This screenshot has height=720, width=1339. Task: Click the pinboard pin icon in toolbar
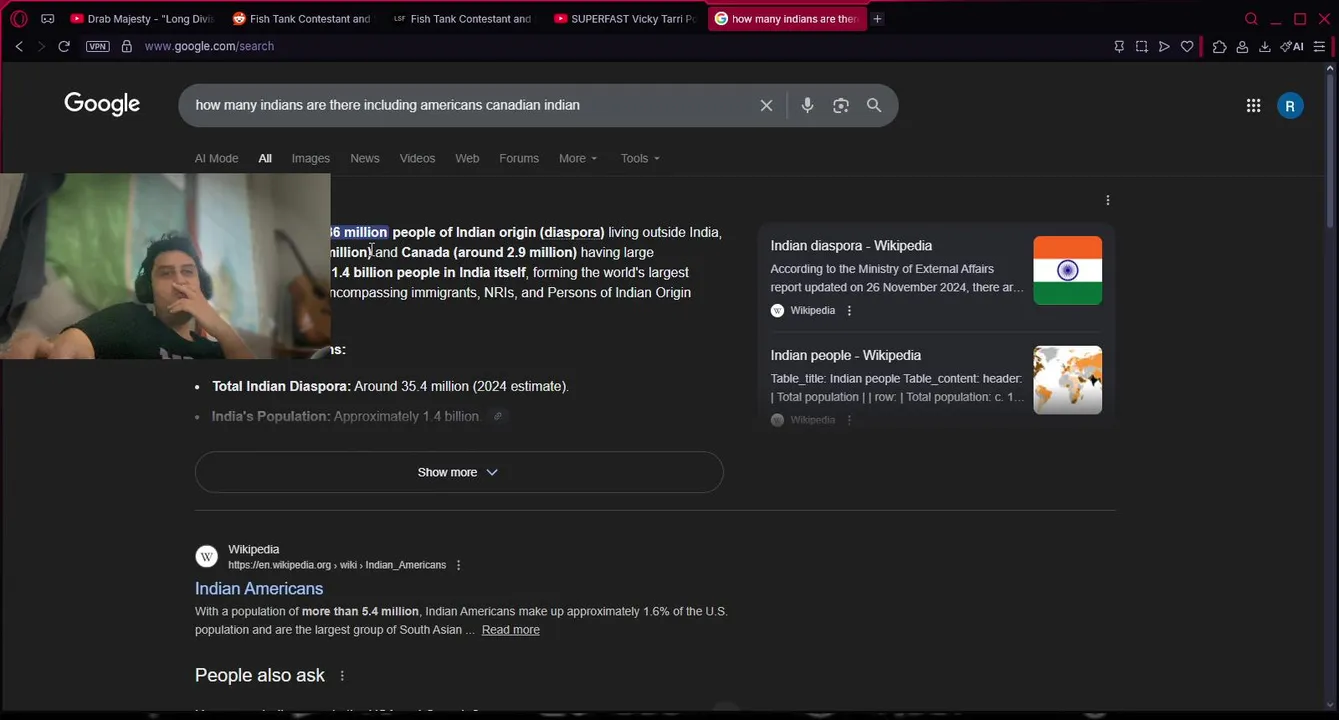[1119, 46]
